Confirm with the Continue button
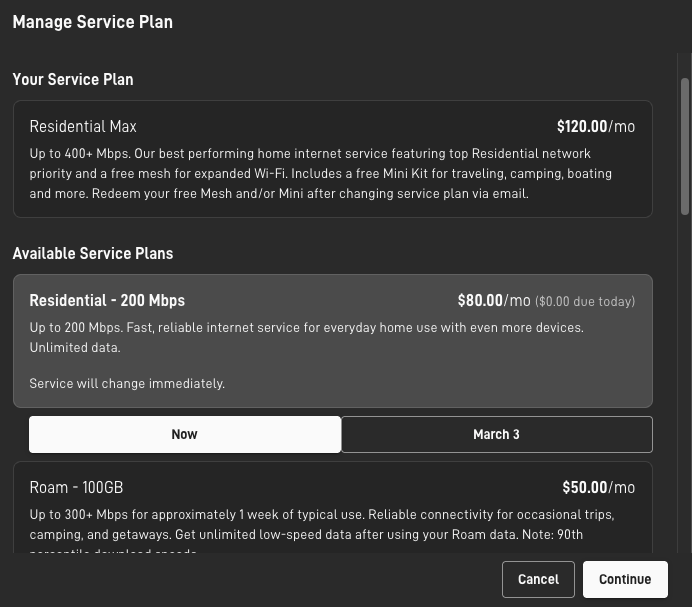692x607 pixels. 625,579
